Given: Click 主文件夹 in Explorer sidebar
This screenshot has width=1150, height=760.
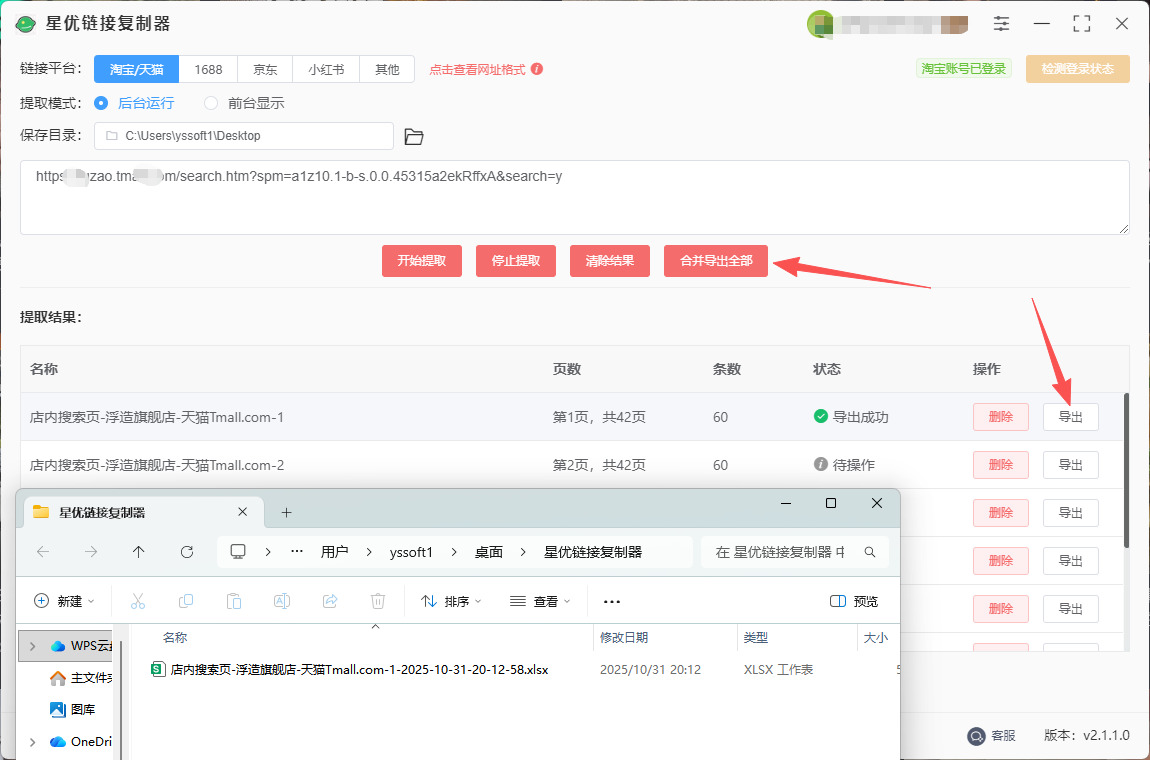Looking at the screenshot, I should point(81,678).
